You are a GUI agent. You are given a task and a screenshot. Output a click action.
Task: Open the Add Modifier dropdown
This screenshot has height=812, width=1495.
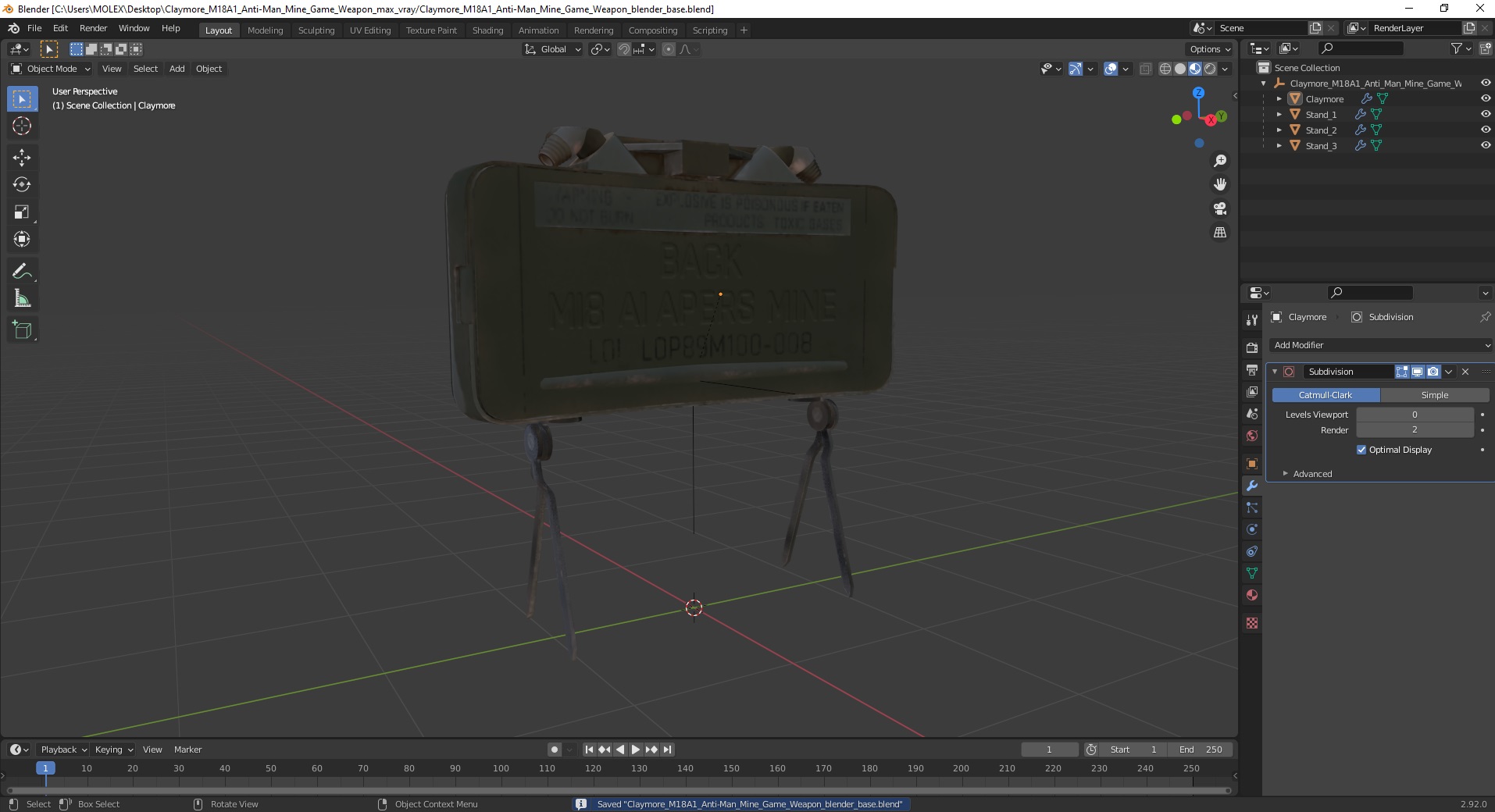tap(1381, 345)
